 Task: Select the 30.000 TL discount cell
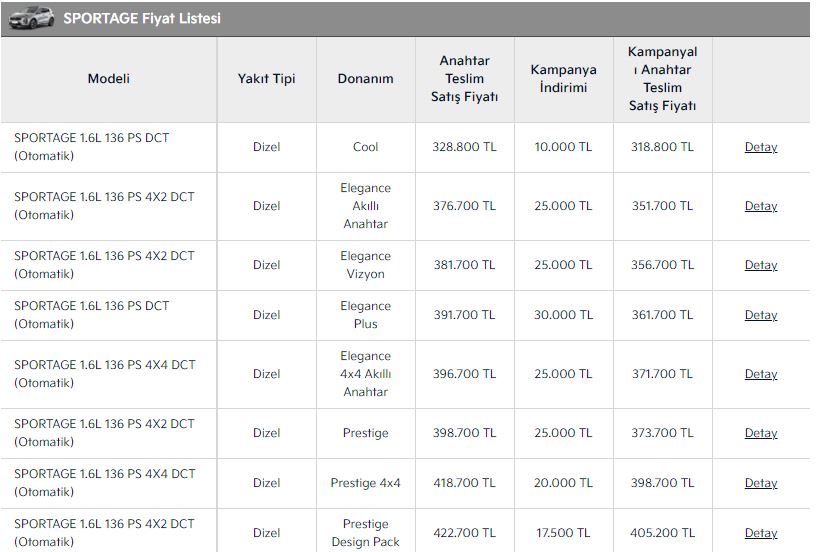[564, 315]
